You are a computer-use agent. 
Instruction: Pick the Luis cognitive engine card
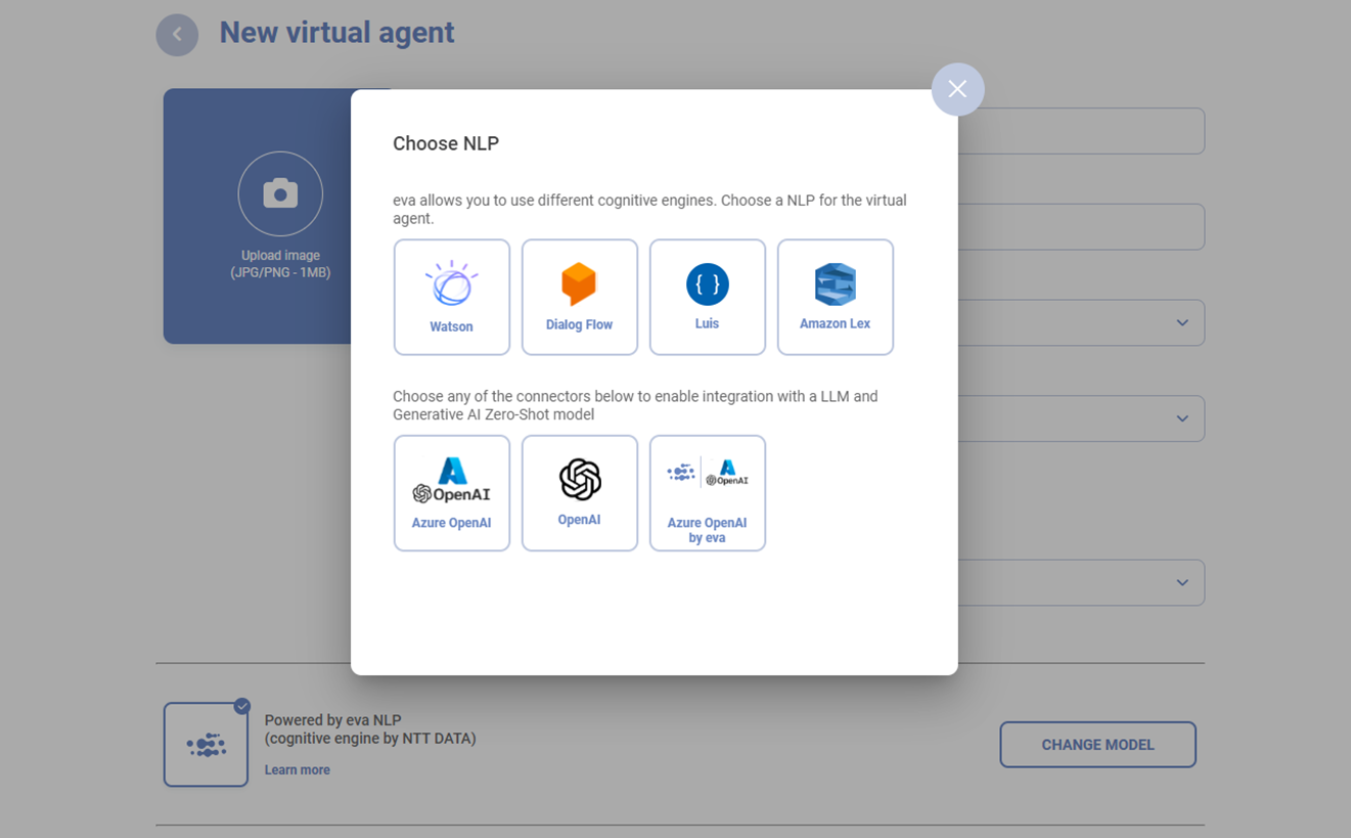[x=707, y=297]
